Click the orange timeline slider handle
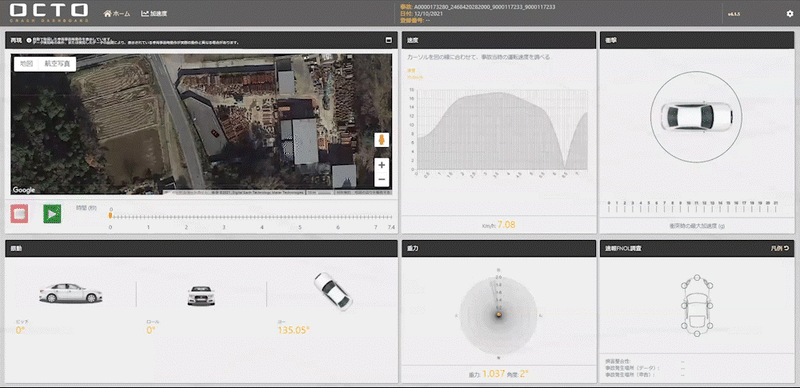This screenshot has width=800, height=388. (x=110, y=216)
